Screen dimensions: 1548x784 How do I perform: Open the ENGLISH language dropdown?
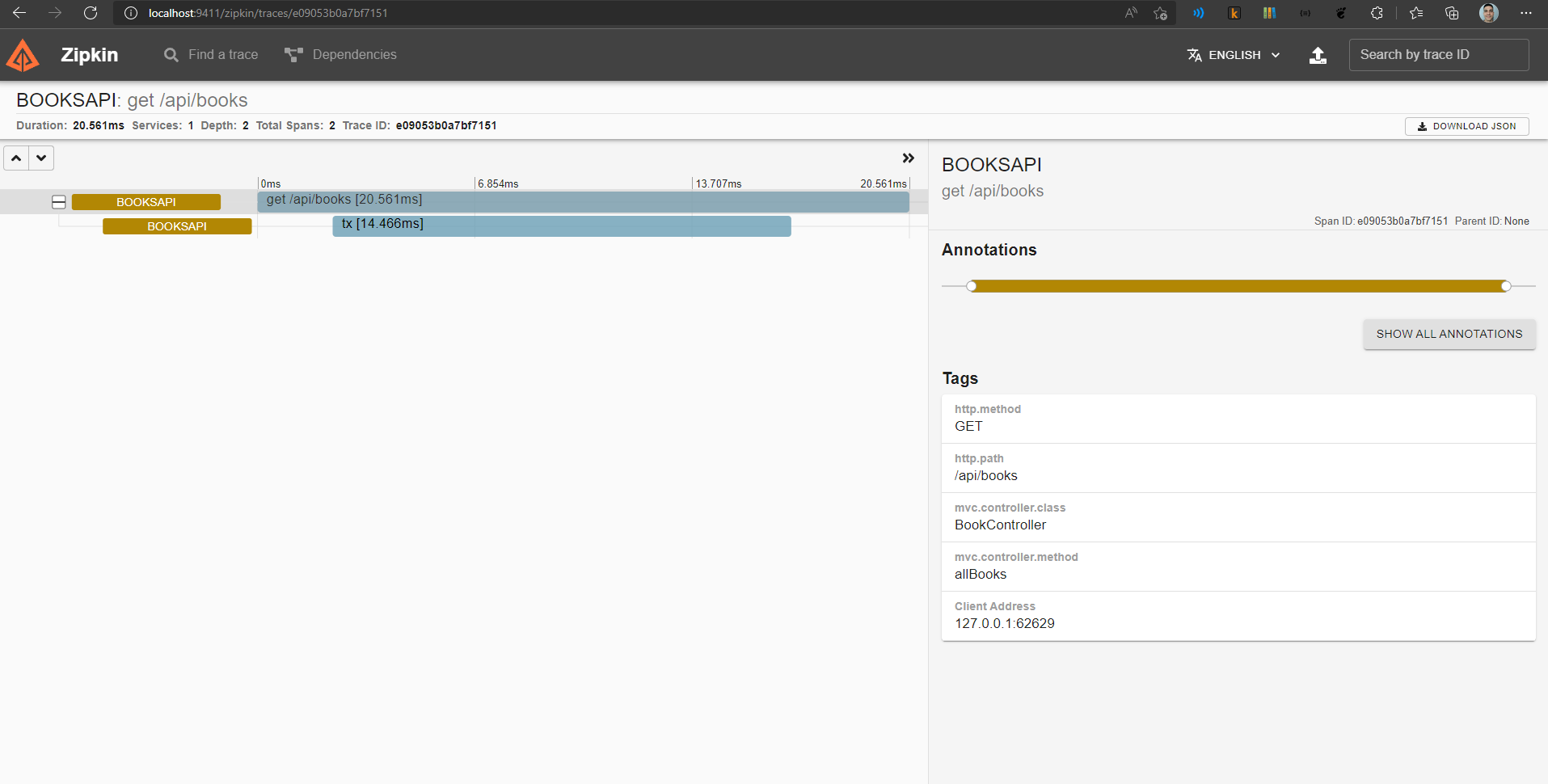(1234, 55)
